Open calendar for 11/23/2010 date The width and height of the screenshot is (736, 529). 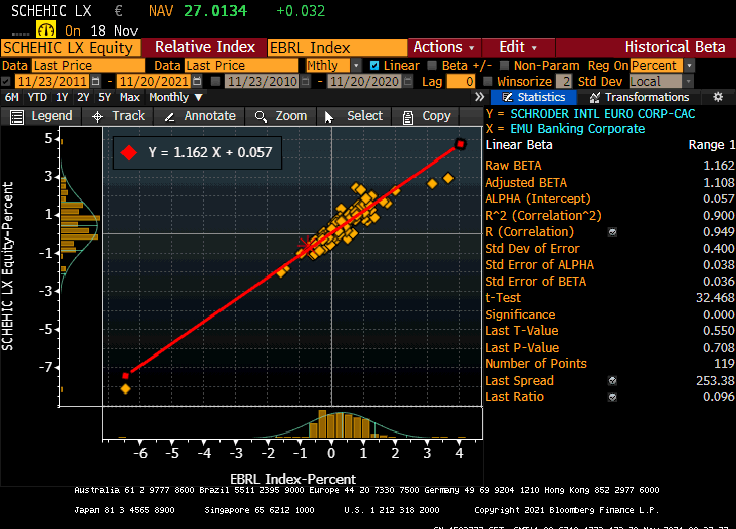click(306, 82)
